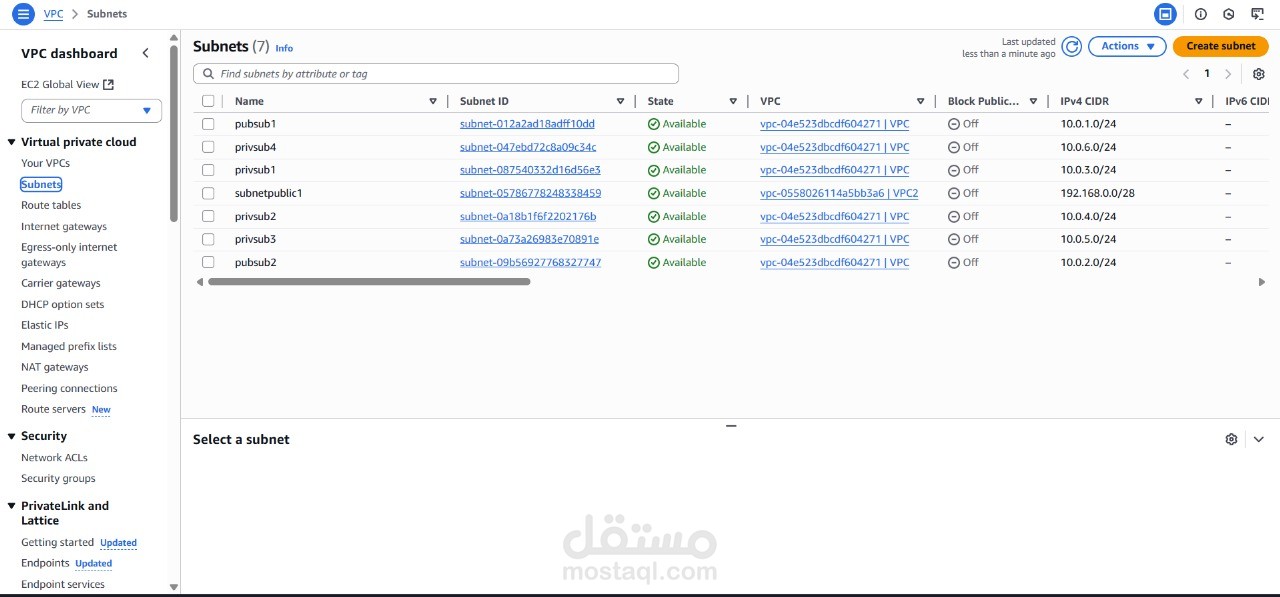This screenshot has height=597, width=1280.
Task: Sort by Name column arrow
Action: [x=433, y=101]
